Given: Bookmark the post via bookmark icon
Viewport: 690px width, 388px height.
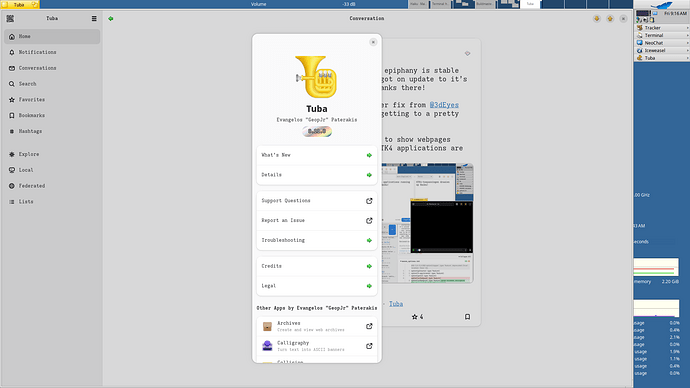Looking at the screenshot, I should tap(467, 317).
